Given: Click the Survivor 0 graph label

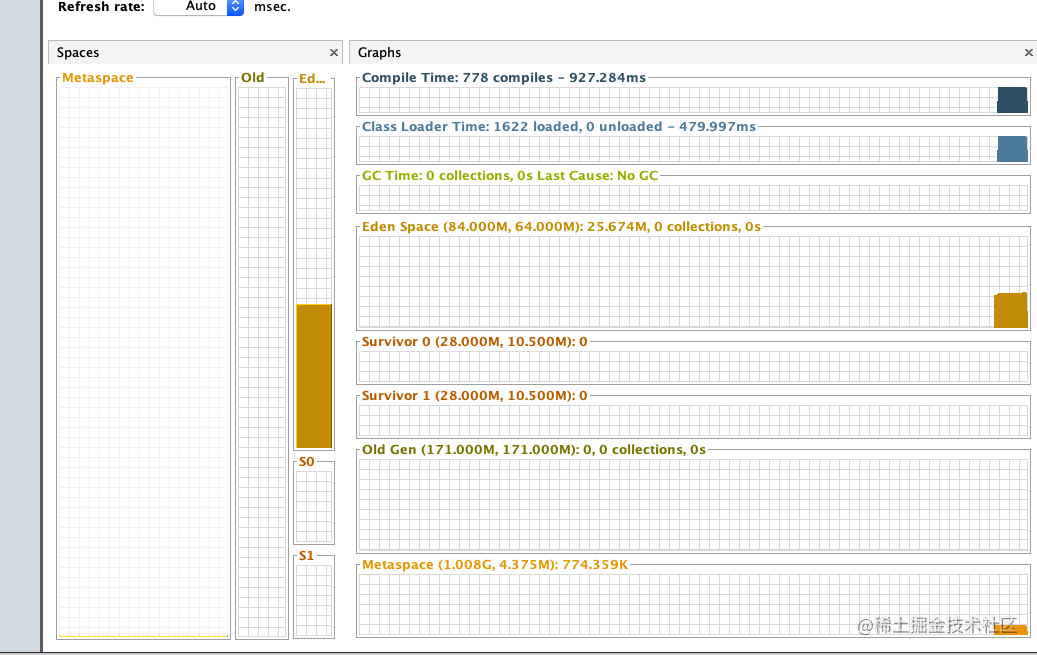Looking at the screenshot, I should click(x=474, y=341).
